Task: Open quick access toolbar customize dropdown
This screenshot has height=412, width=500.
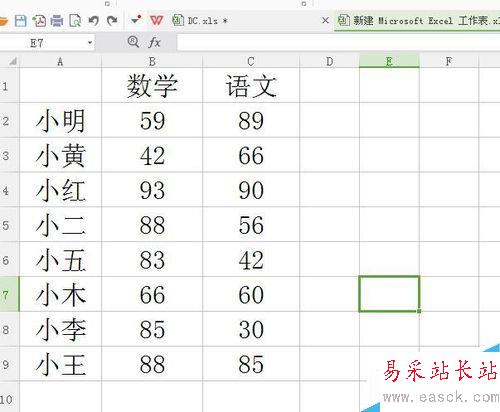Action: (136, 20)
